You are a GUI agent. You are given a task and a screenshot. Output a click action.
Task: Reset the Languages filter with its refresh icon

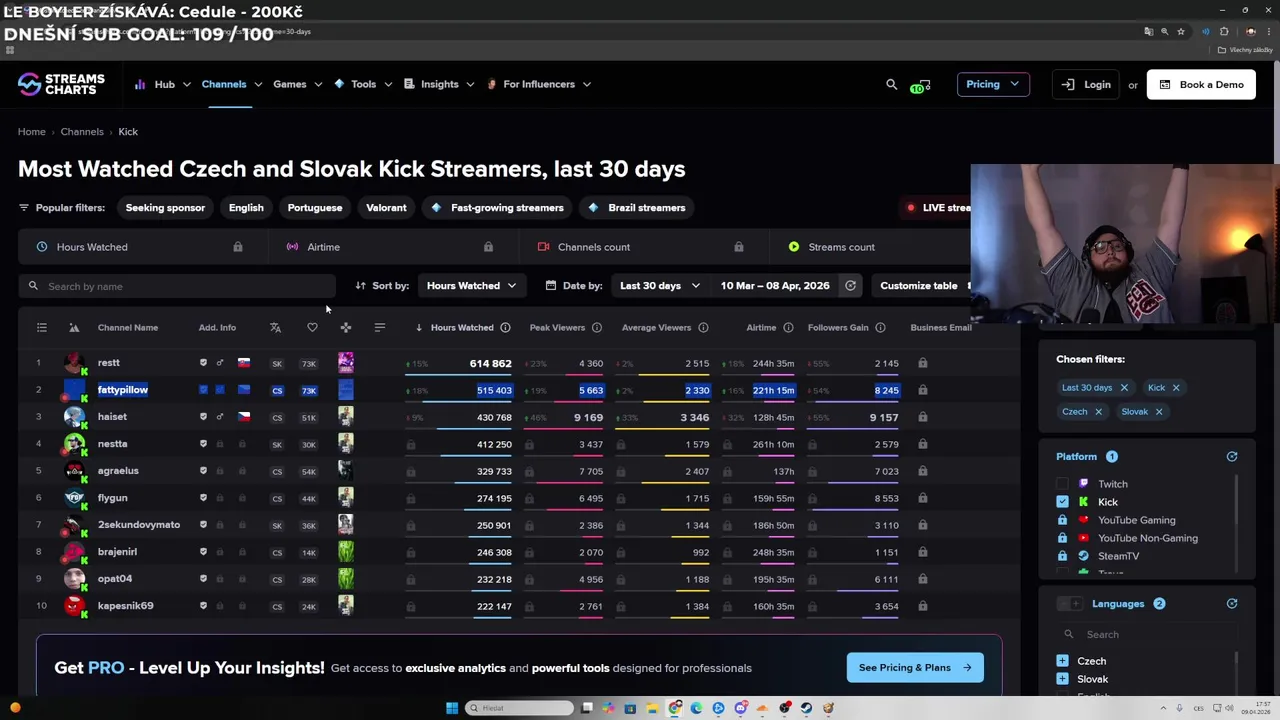tap(1232, 604)
